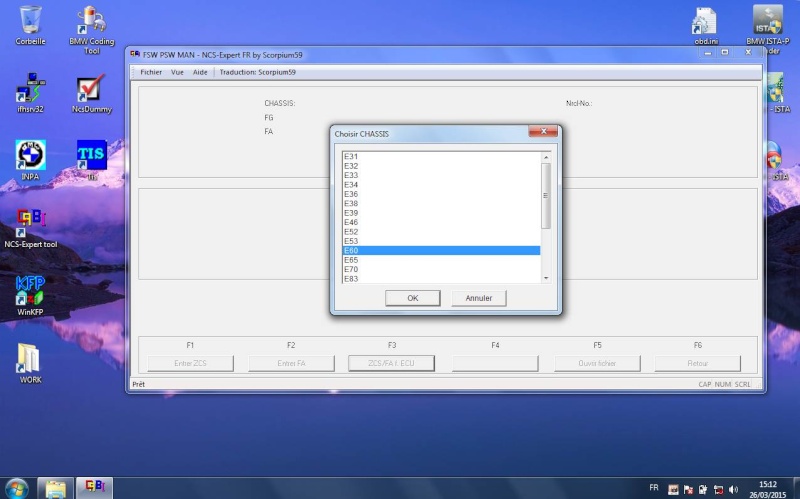
Task: Click the FR language indicator
Action: point(654,488)
